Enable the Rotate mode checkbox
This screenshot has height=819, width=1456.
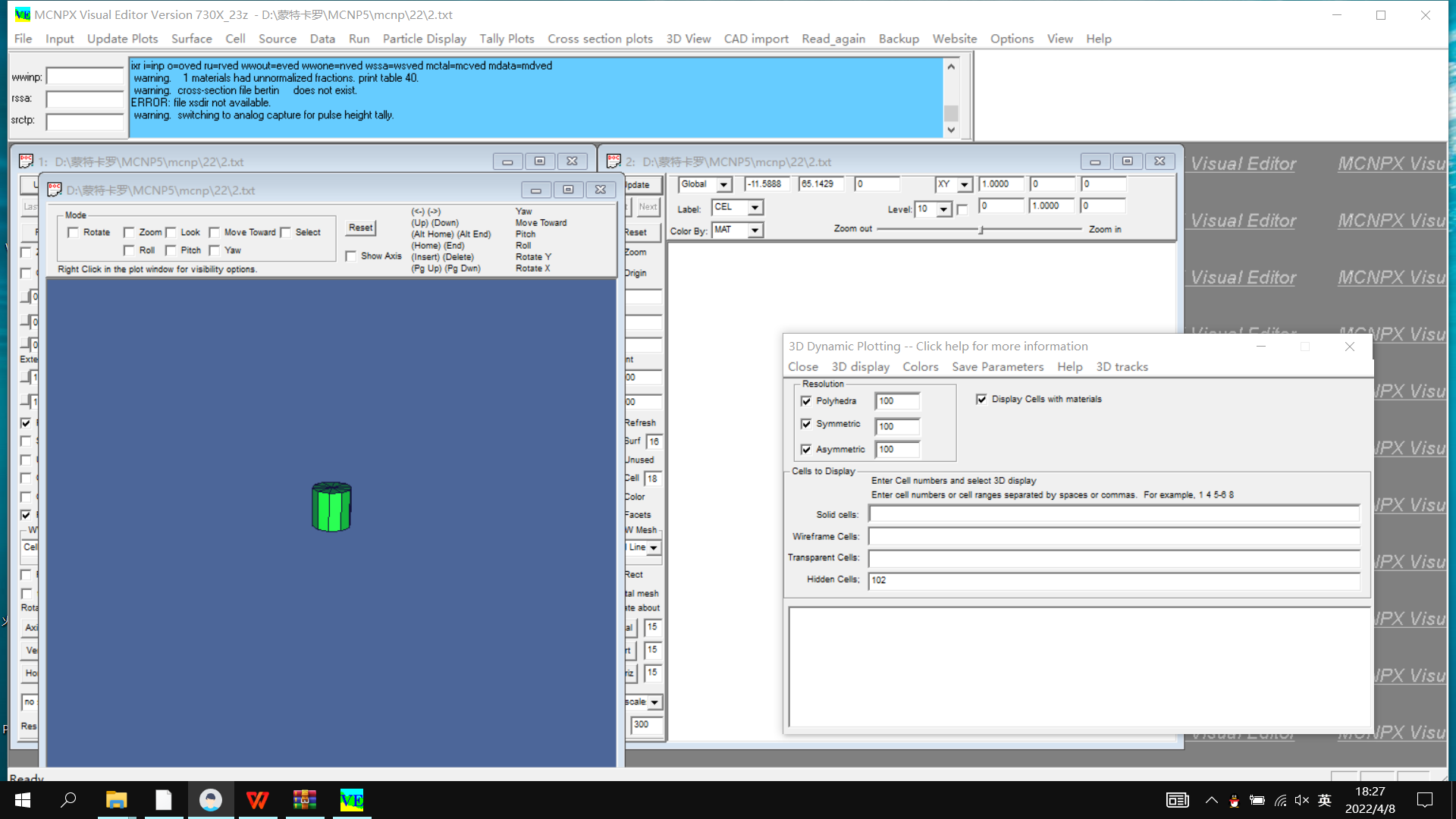(74, 233)
